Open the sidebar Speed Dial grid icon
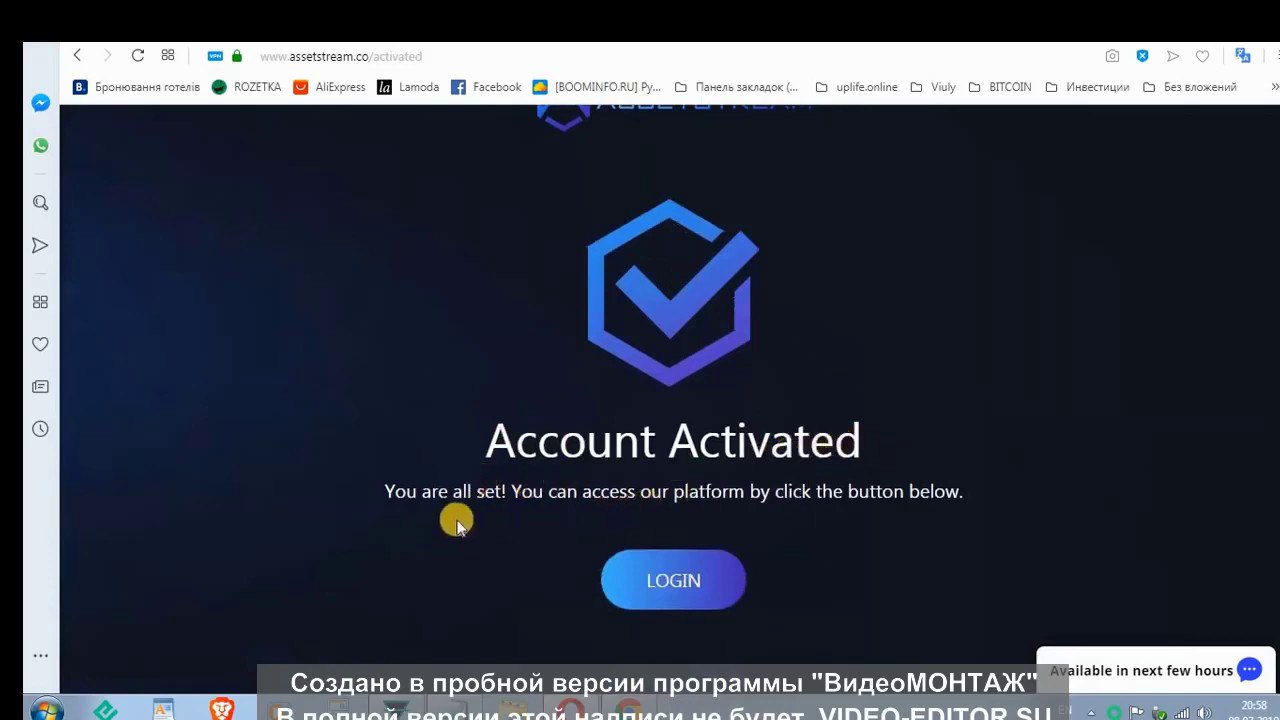1280x720 pixels. click(x=40, y=302)
